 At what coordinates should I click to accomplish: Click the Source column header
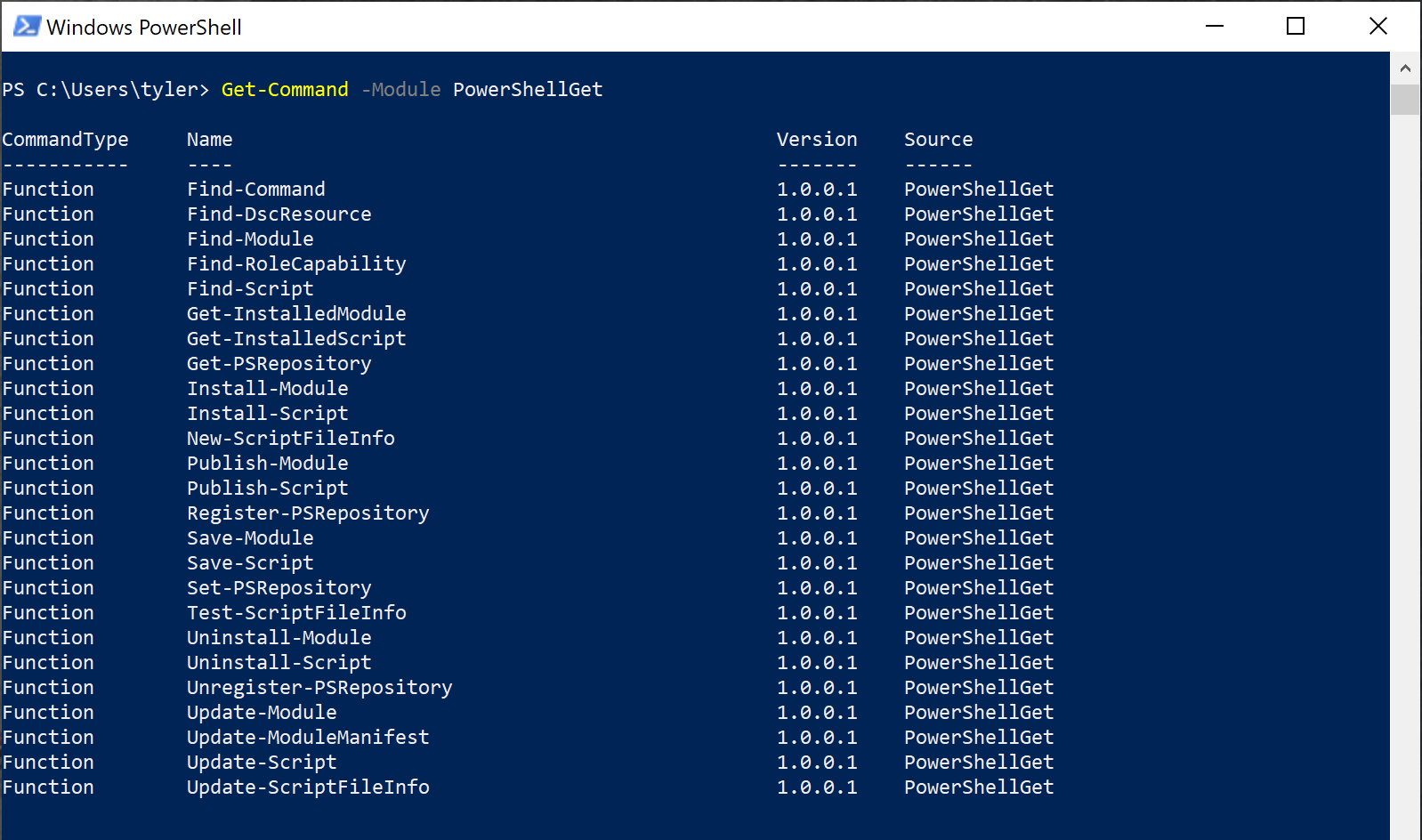939,140
